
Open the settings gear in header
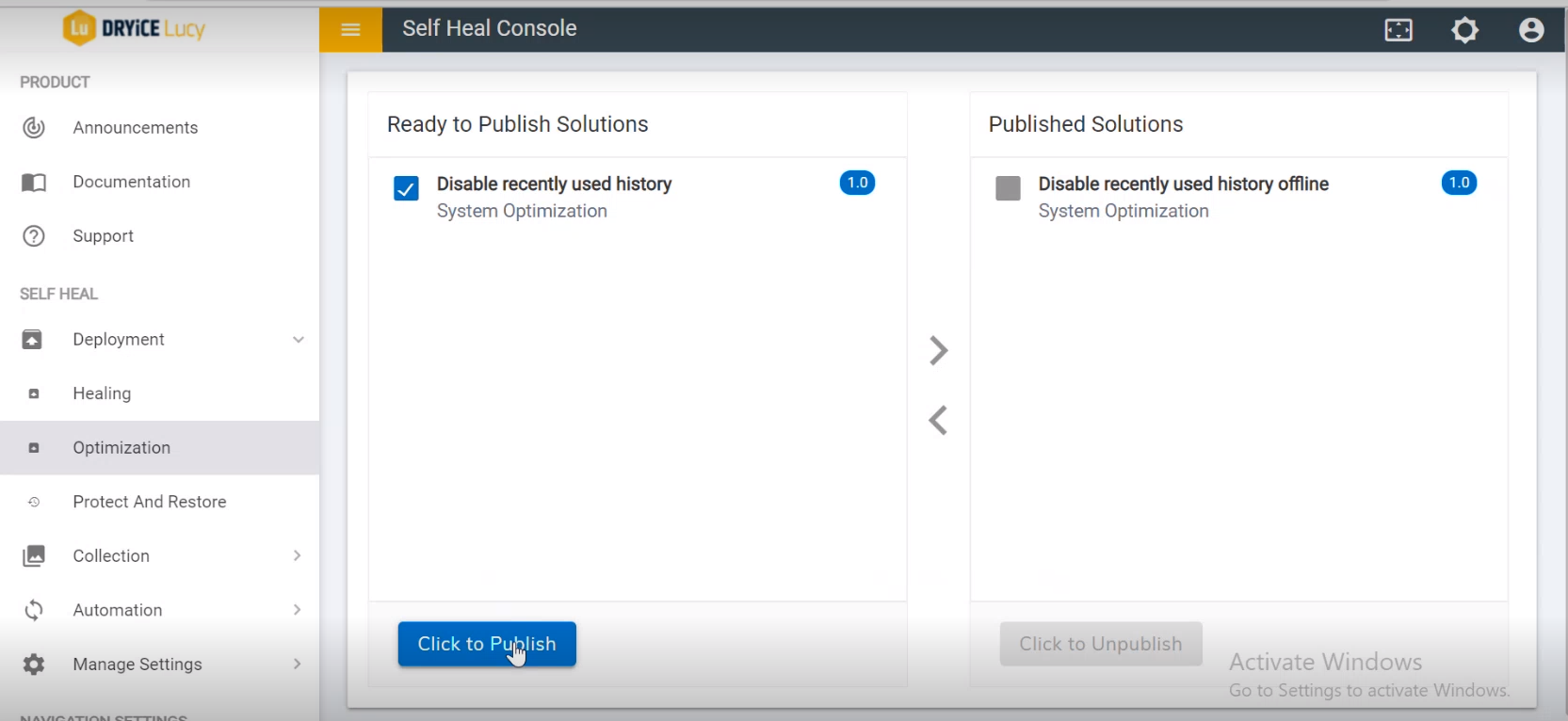tap(1464, 30)
